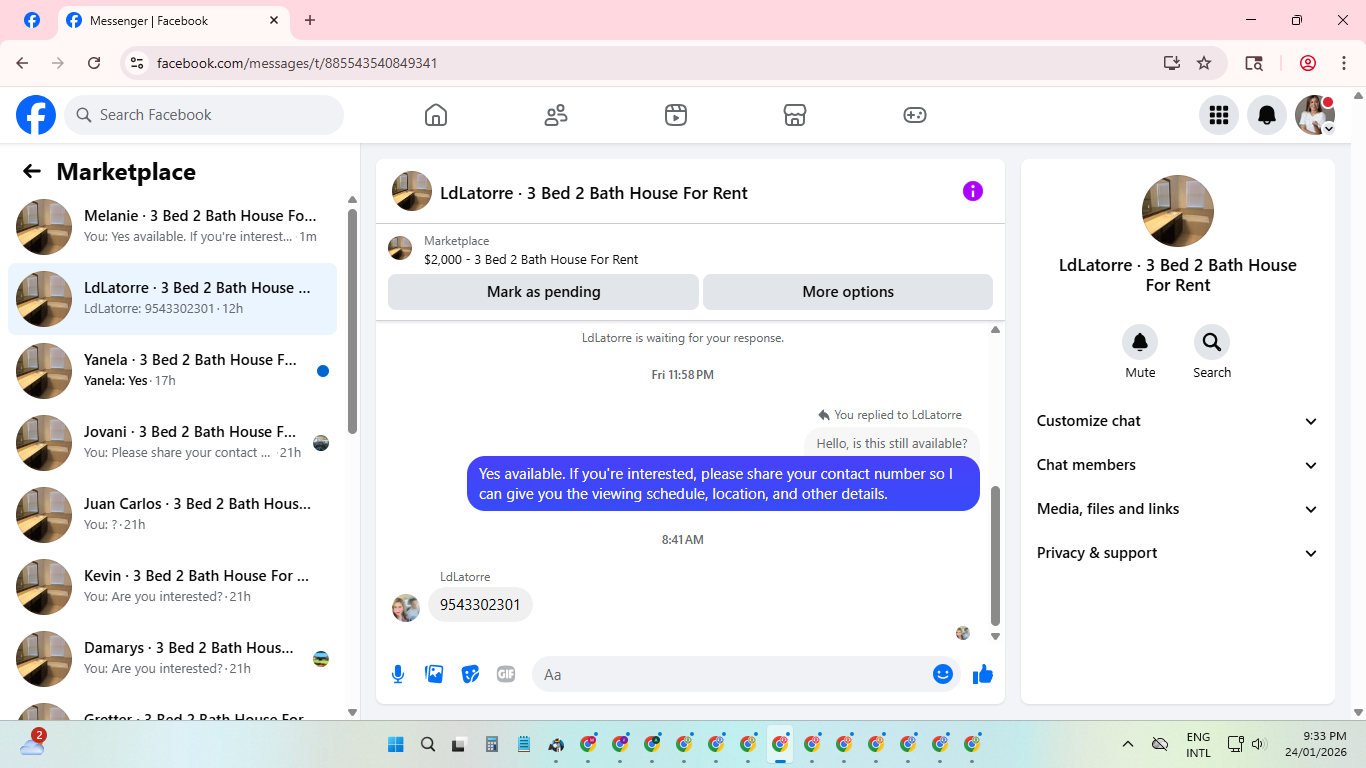Image resolution: width=1366 pixels, height=768 pixels.
Task: Expand the Chat members section
Action: [1178, 465]
